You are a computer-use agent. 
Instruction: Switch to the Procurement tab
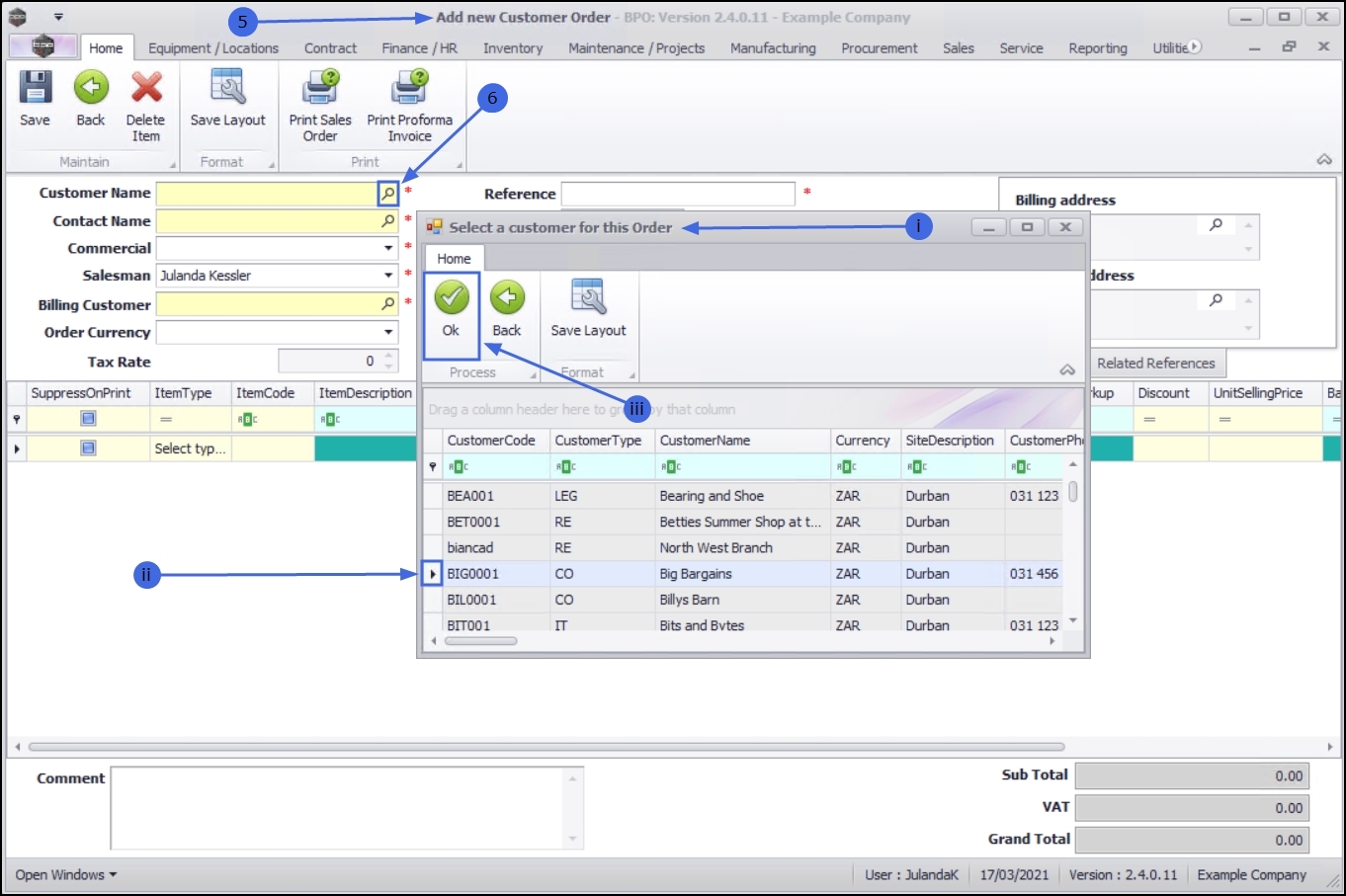tap(880, 47)
